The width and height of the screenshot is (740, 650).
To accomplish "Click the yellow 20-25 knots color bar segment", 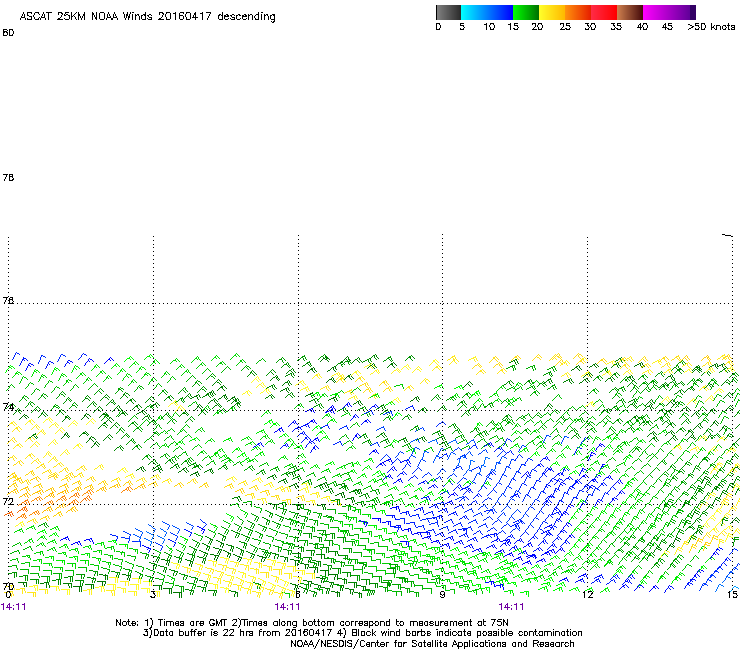I will click(x=552, y=12).
